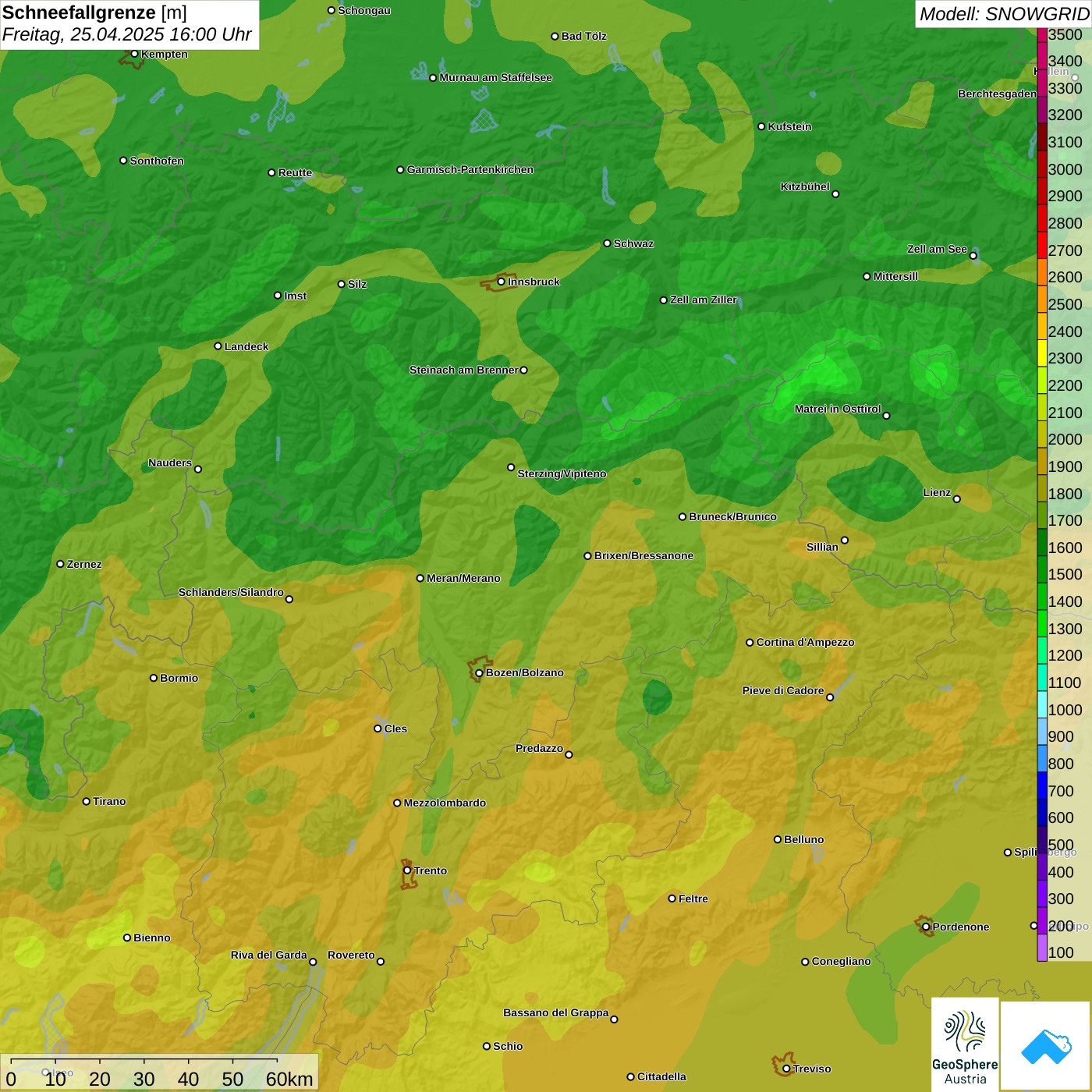The height and width of the screenshot is (1092, 1092).
Task: Click the Steinach am Brenner label
Action: [463, 370]
